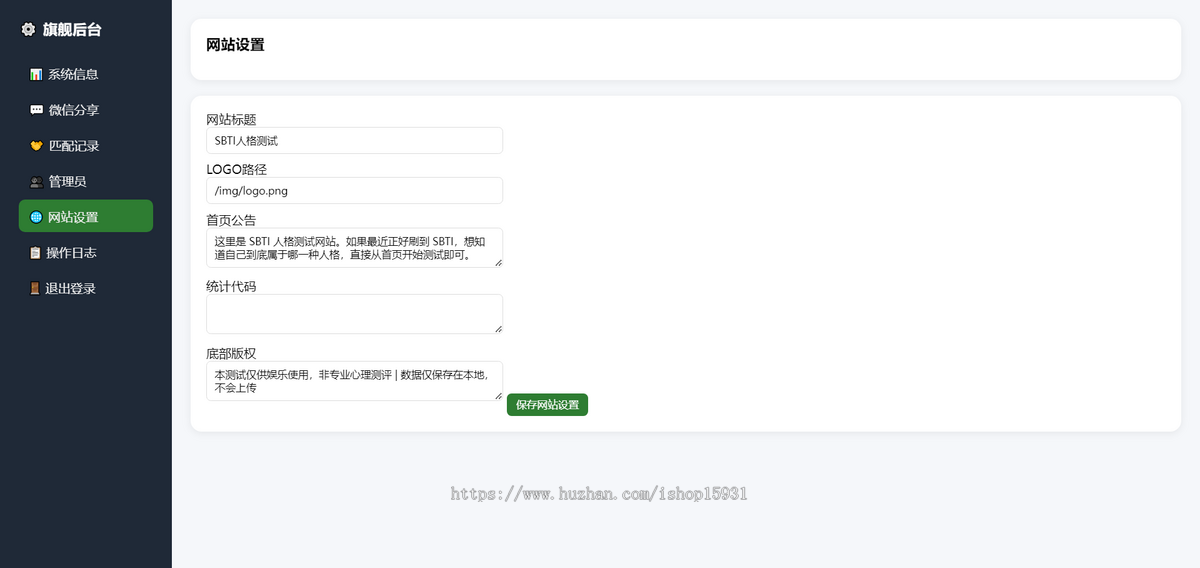Click the gear icon beside 旗舰后台
1200x568 pixels.
coord(28,30)
